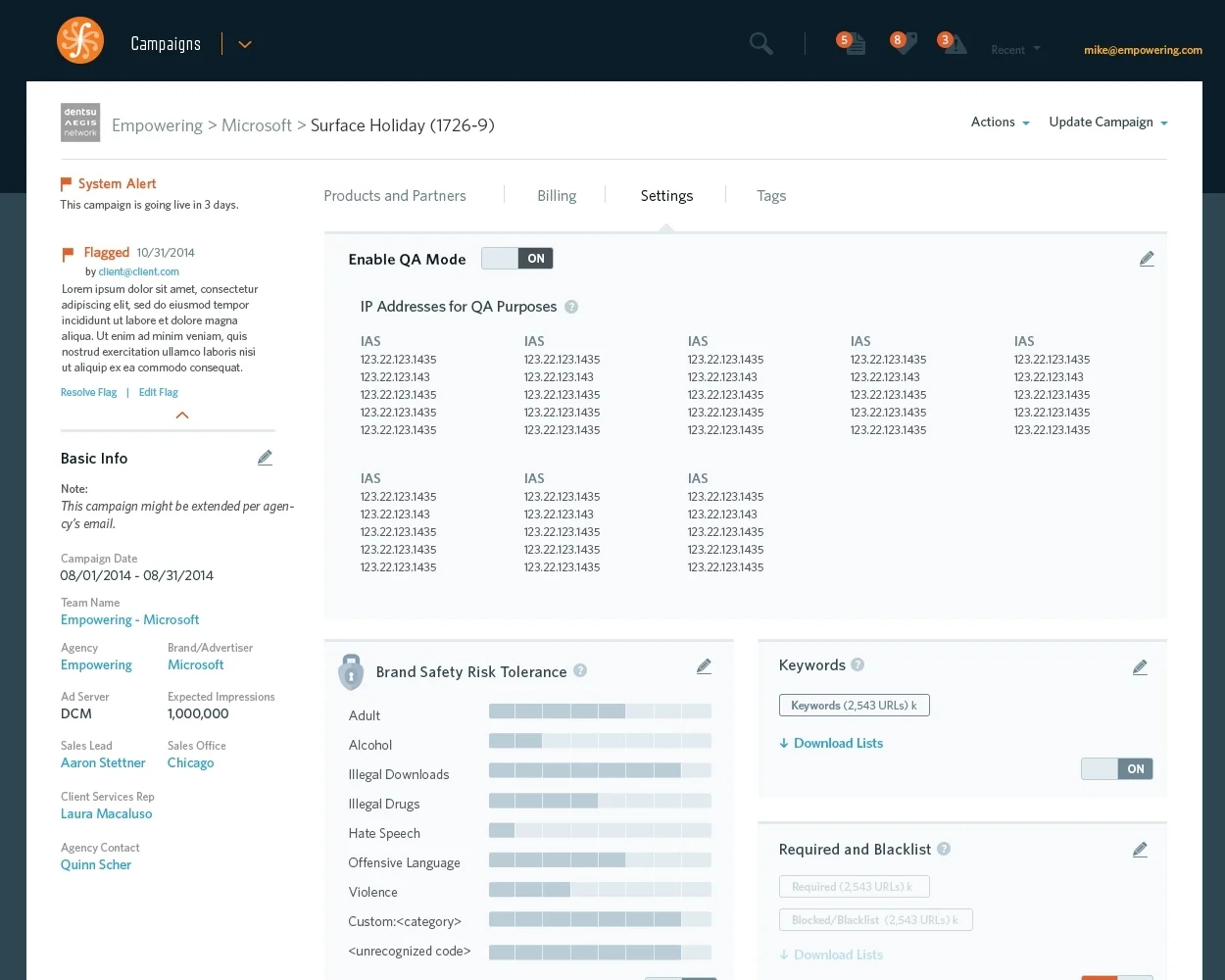Adjust the Offensive Language tolerance slider
The image size is (1225, 980).
point(600,859)
